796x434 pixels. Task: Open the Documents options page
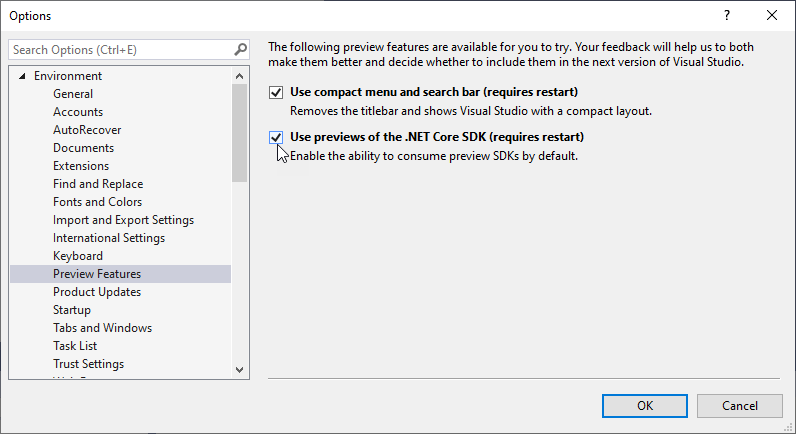pos(84,148)
